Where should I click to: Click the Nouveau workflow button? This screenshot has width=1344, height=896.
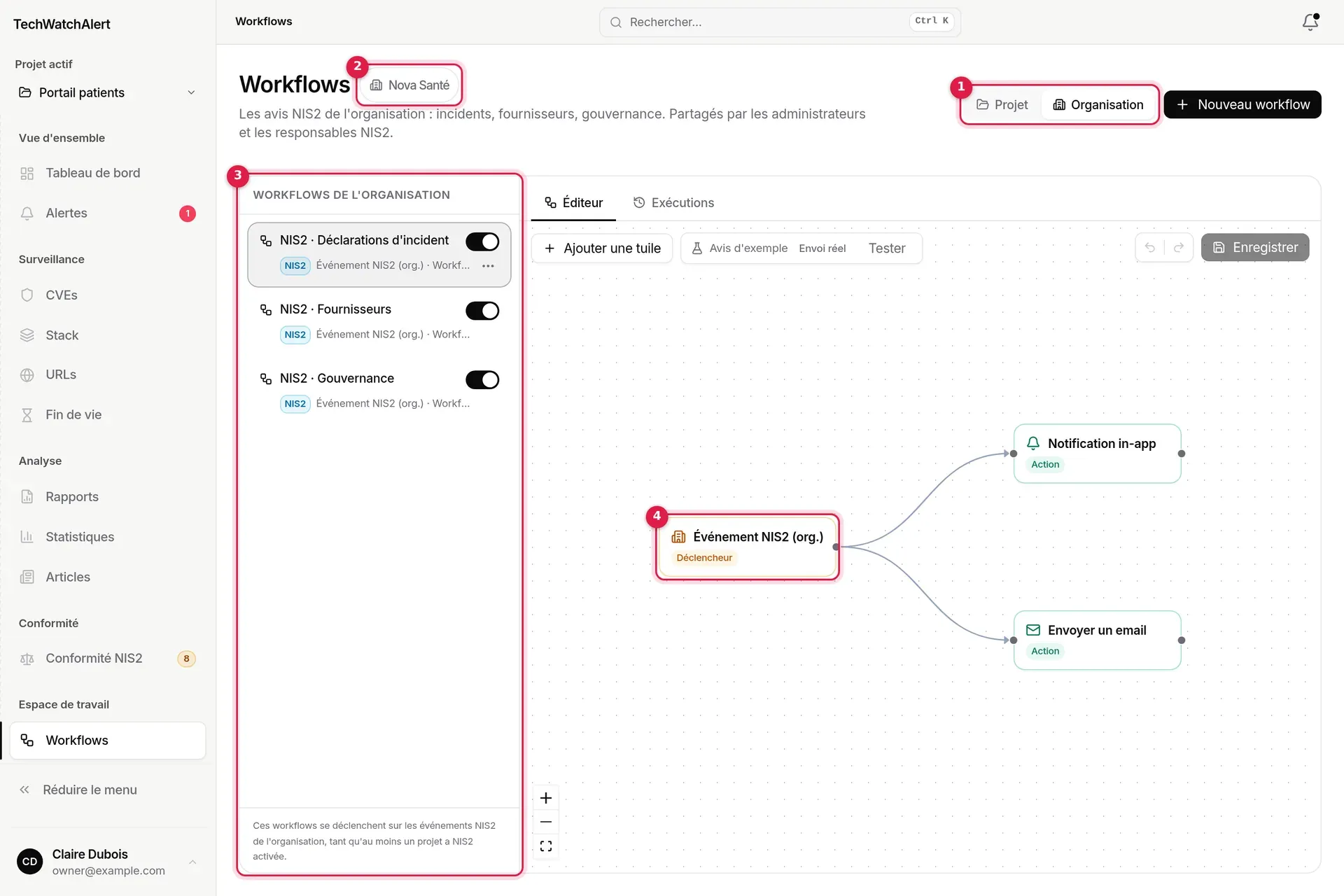(1242, 105)
